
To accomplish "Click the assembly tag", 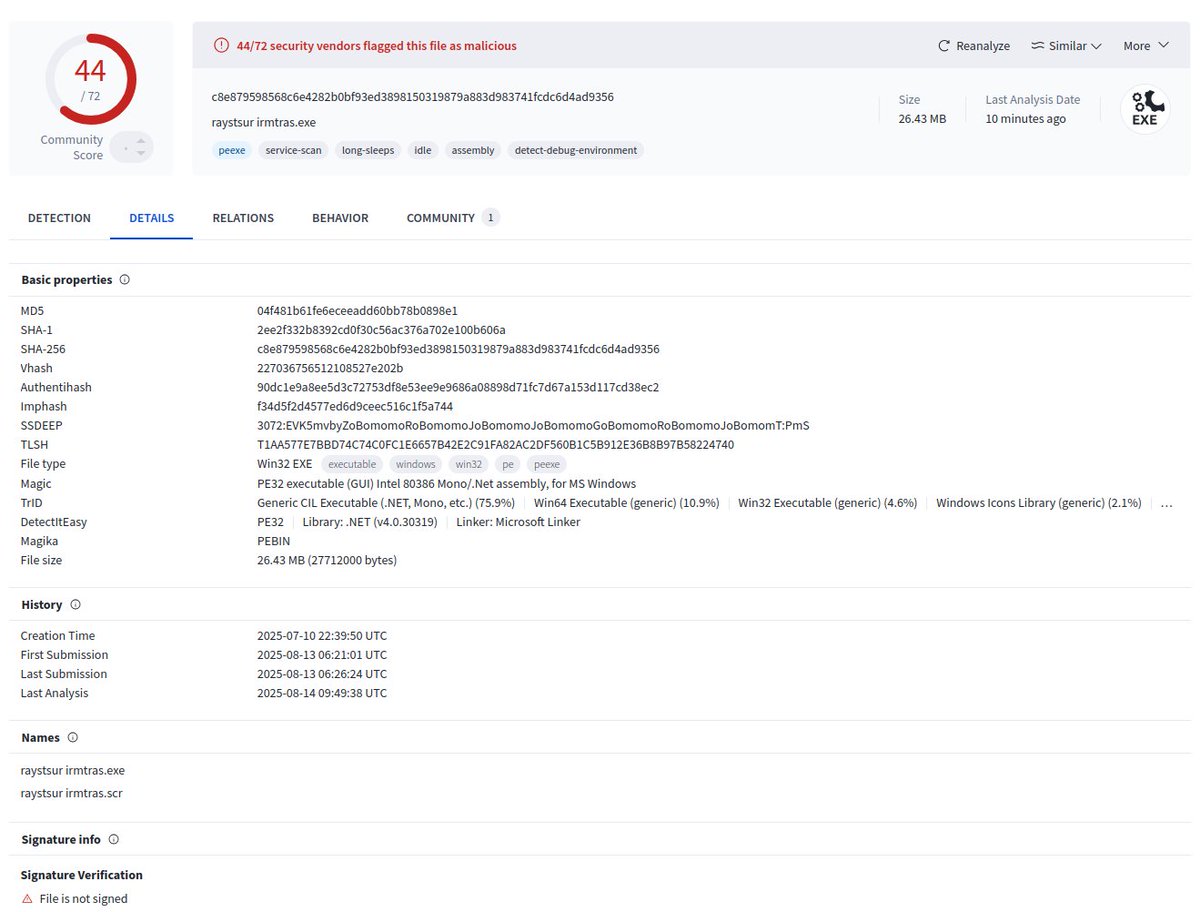I will [x=473, y=150].
